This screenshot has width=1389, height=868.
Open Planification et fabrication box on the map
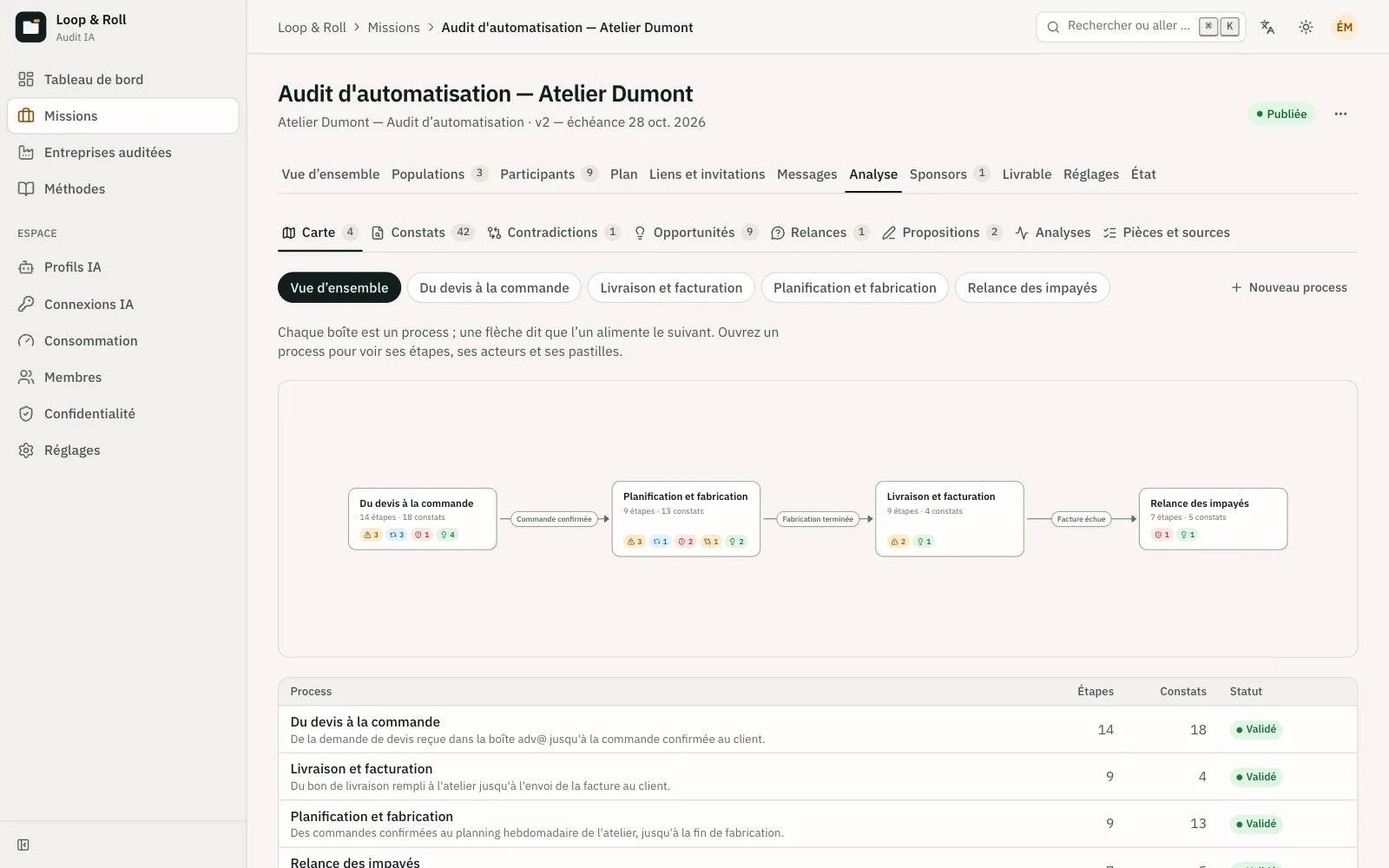pos(686,519)
